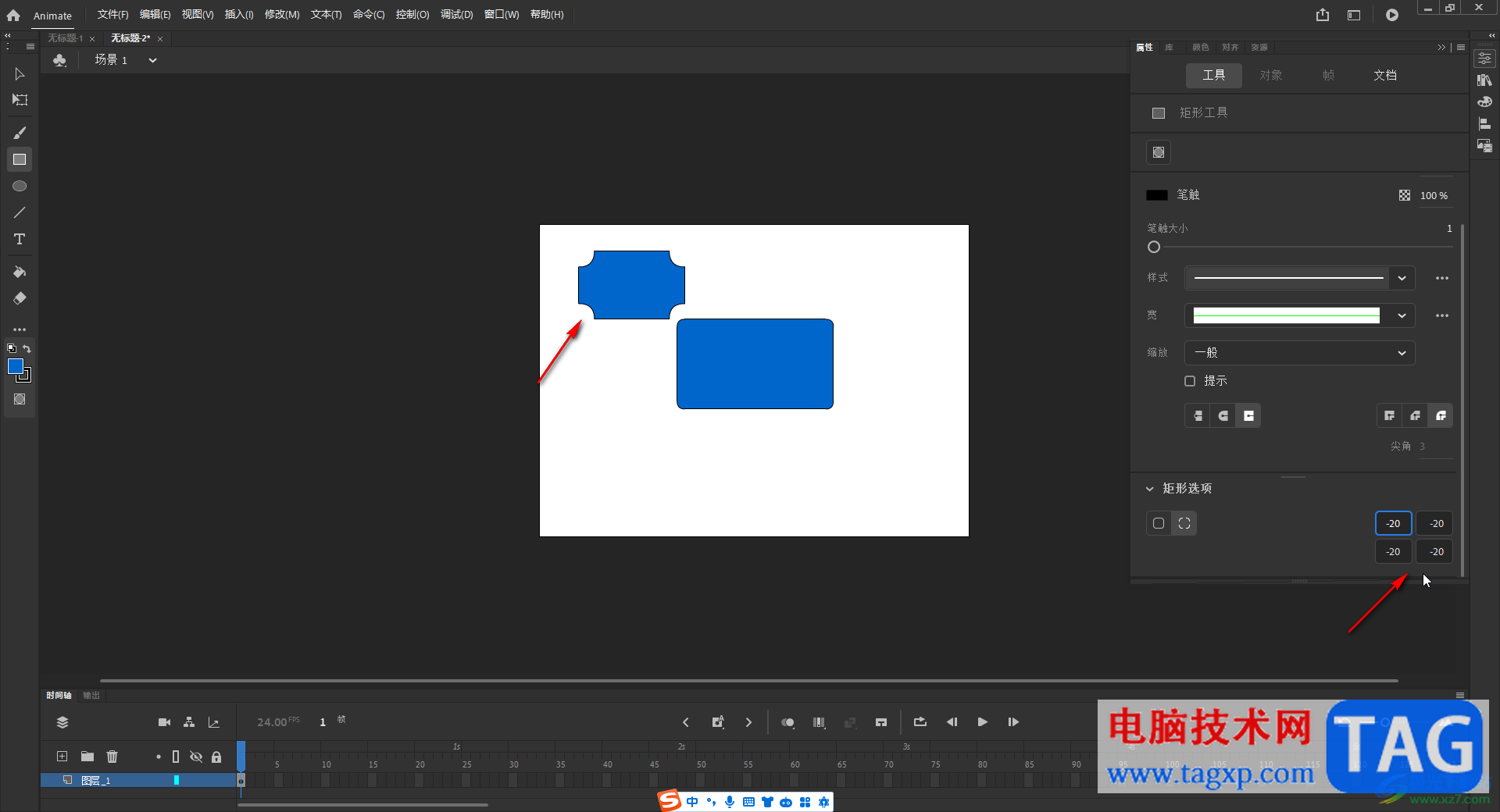This screenshot has width=1500, height=812.
Task: Toggle layer visibility eye icon
Action: pos(196,757)
